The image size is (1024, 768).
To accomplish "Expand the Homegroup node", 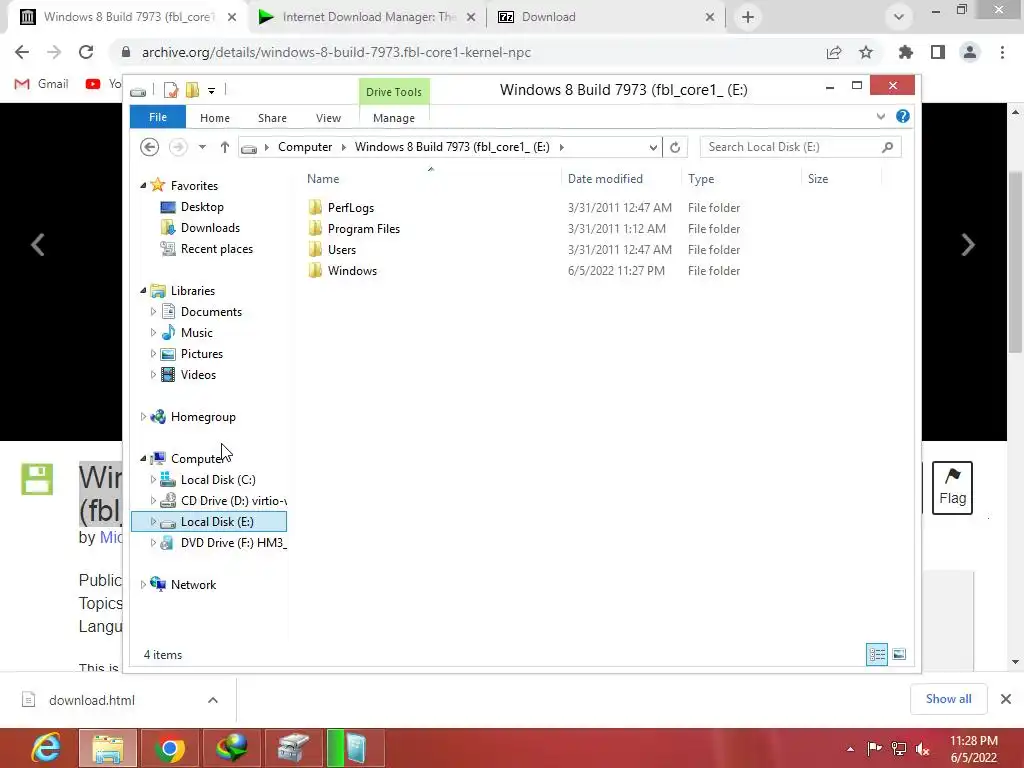I will (x=143, y=417).
